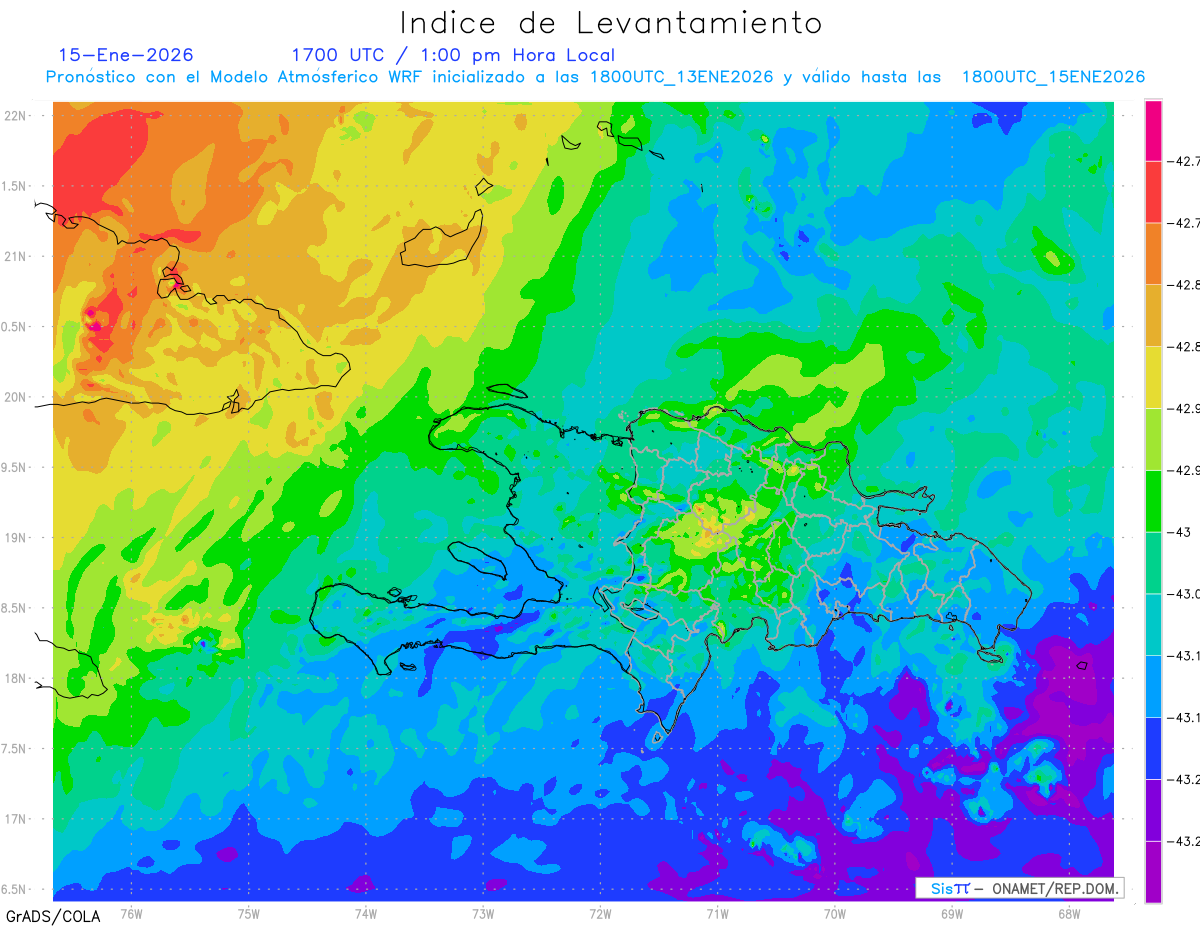The image size is (1200, 927).
Task: Click the '71W' longitude label
Action: [717, 913]
